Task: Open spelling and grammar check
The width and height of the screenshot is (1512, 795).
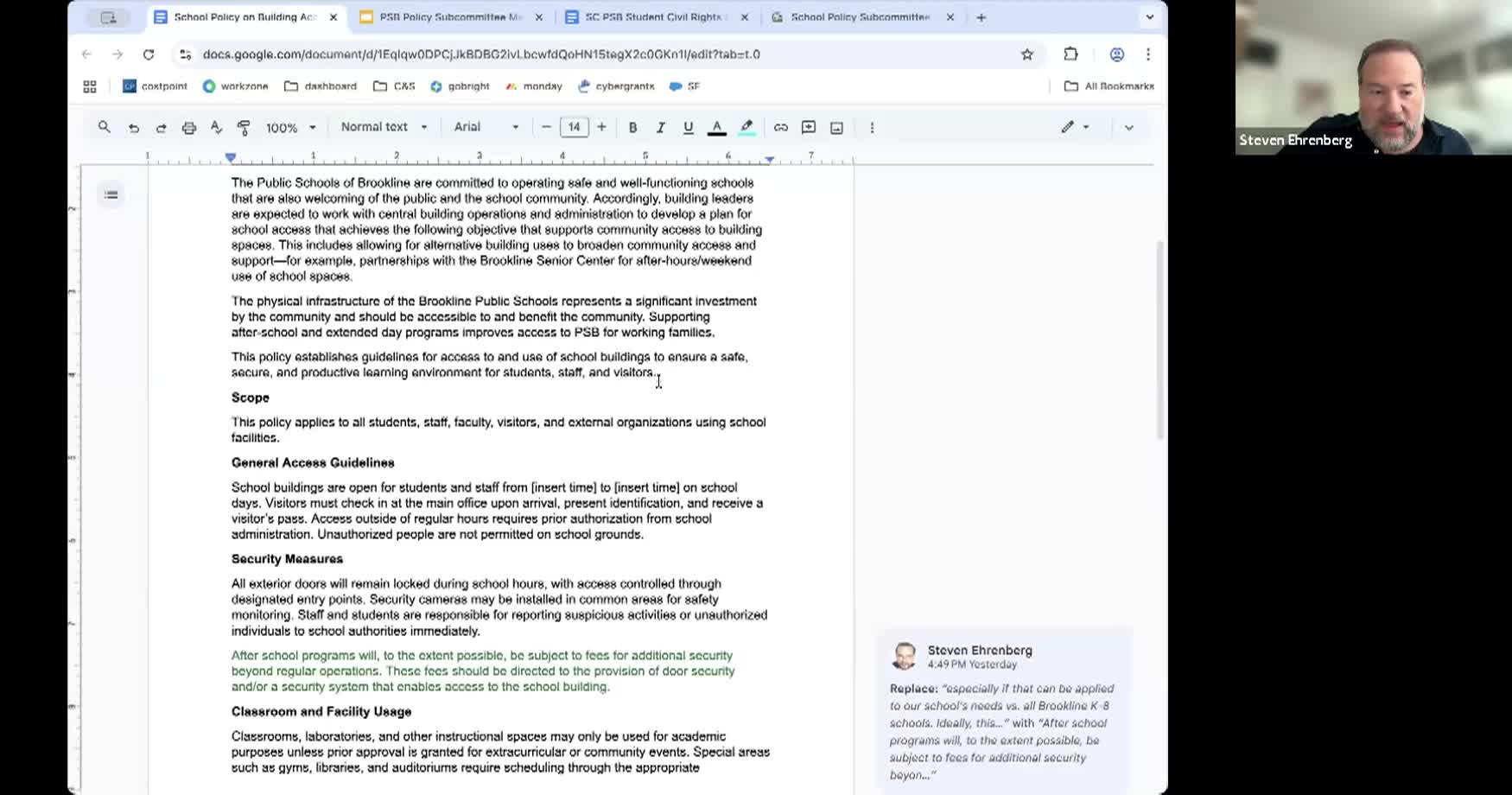Action: (x=216, y=127)
